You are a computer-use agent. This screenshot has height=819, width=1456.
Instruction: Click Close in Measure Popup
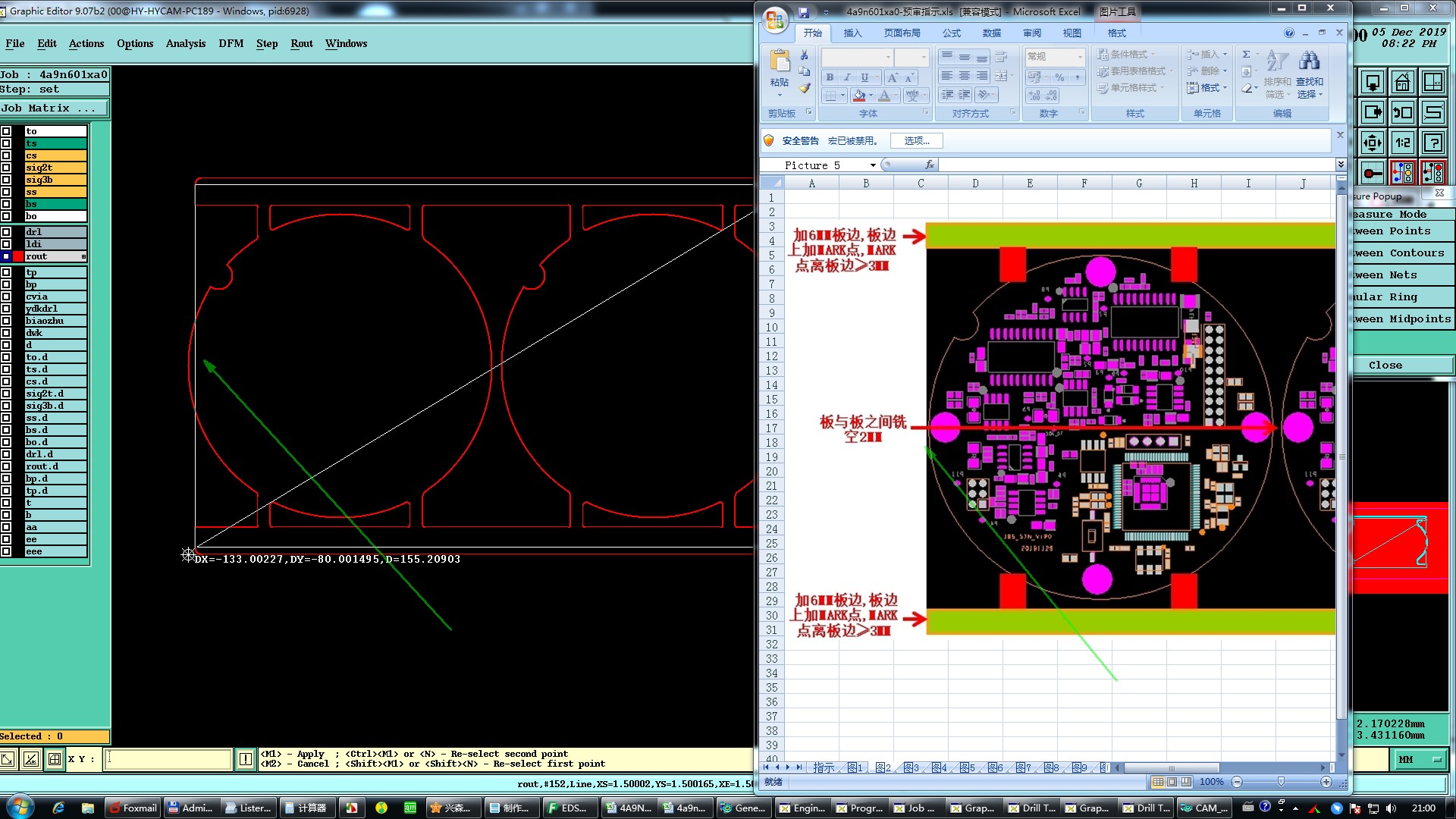pos(1385,365)
